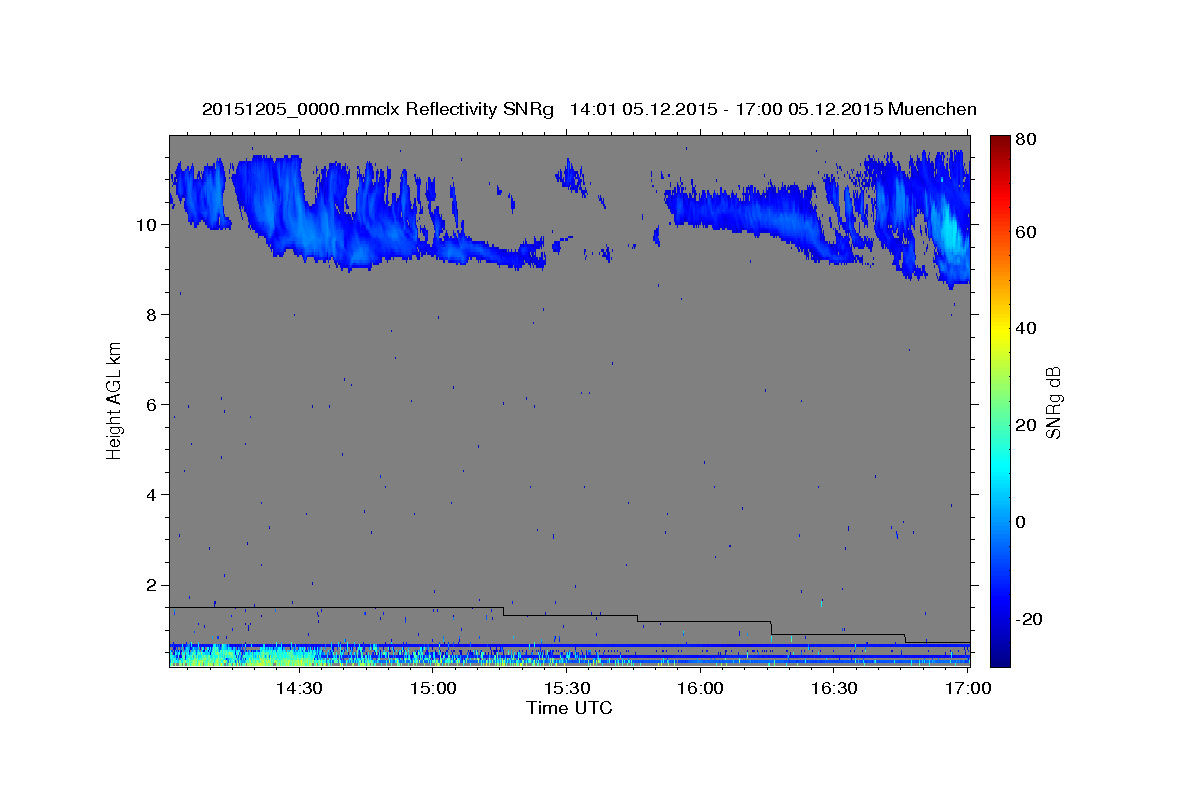The height and width of the screenshot is (800, 1200).
Task: Click the 'Height AGL km' axis label
Action: tap(115, 401)
